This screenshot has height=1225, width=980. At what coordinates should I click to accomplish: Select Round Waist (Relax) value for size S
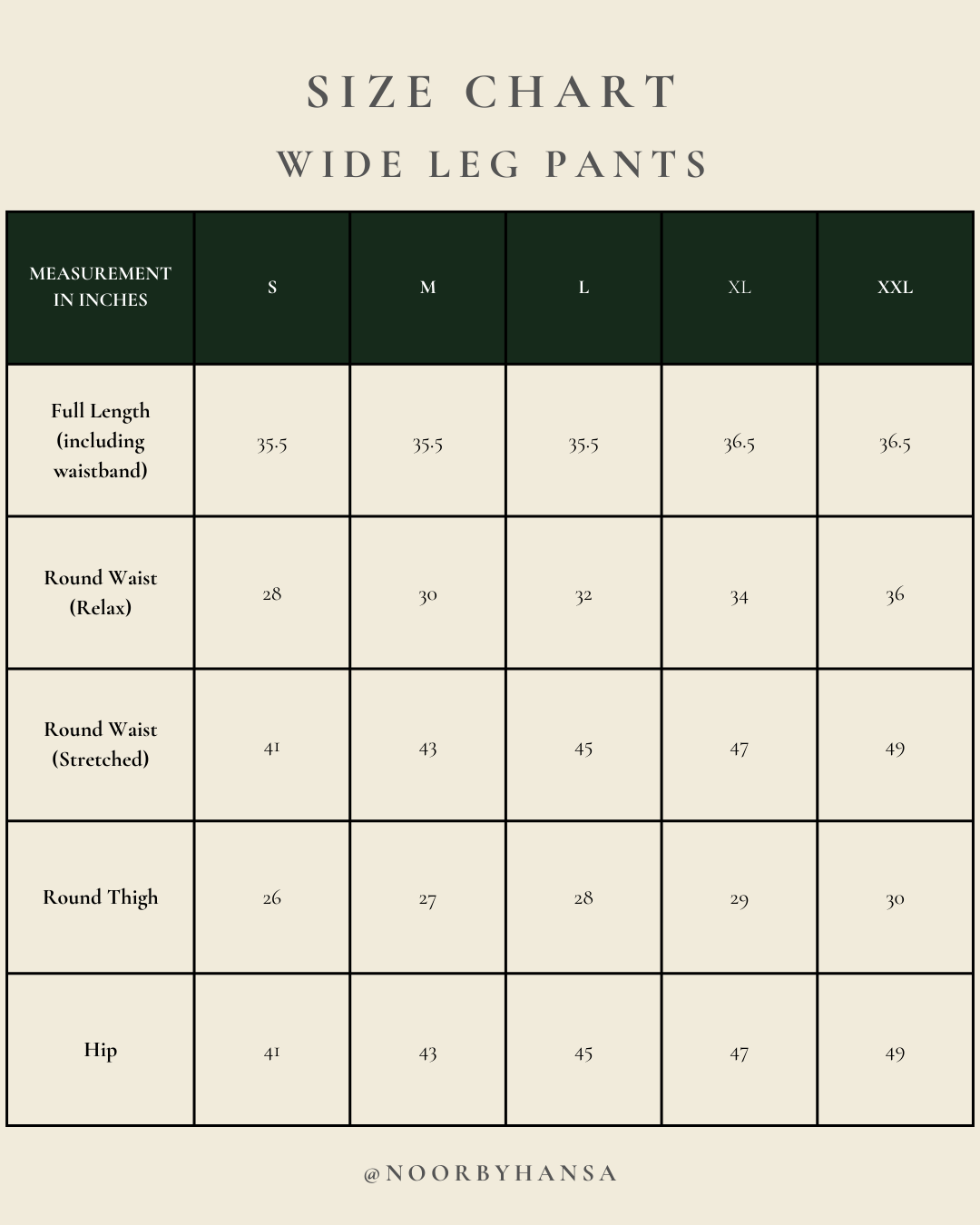click(272, 594)
